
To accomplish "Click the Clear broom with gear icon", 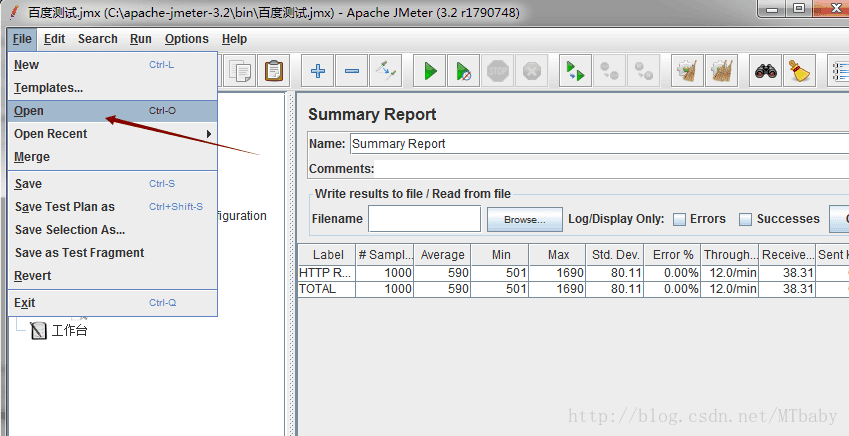I will pos(688,71).
